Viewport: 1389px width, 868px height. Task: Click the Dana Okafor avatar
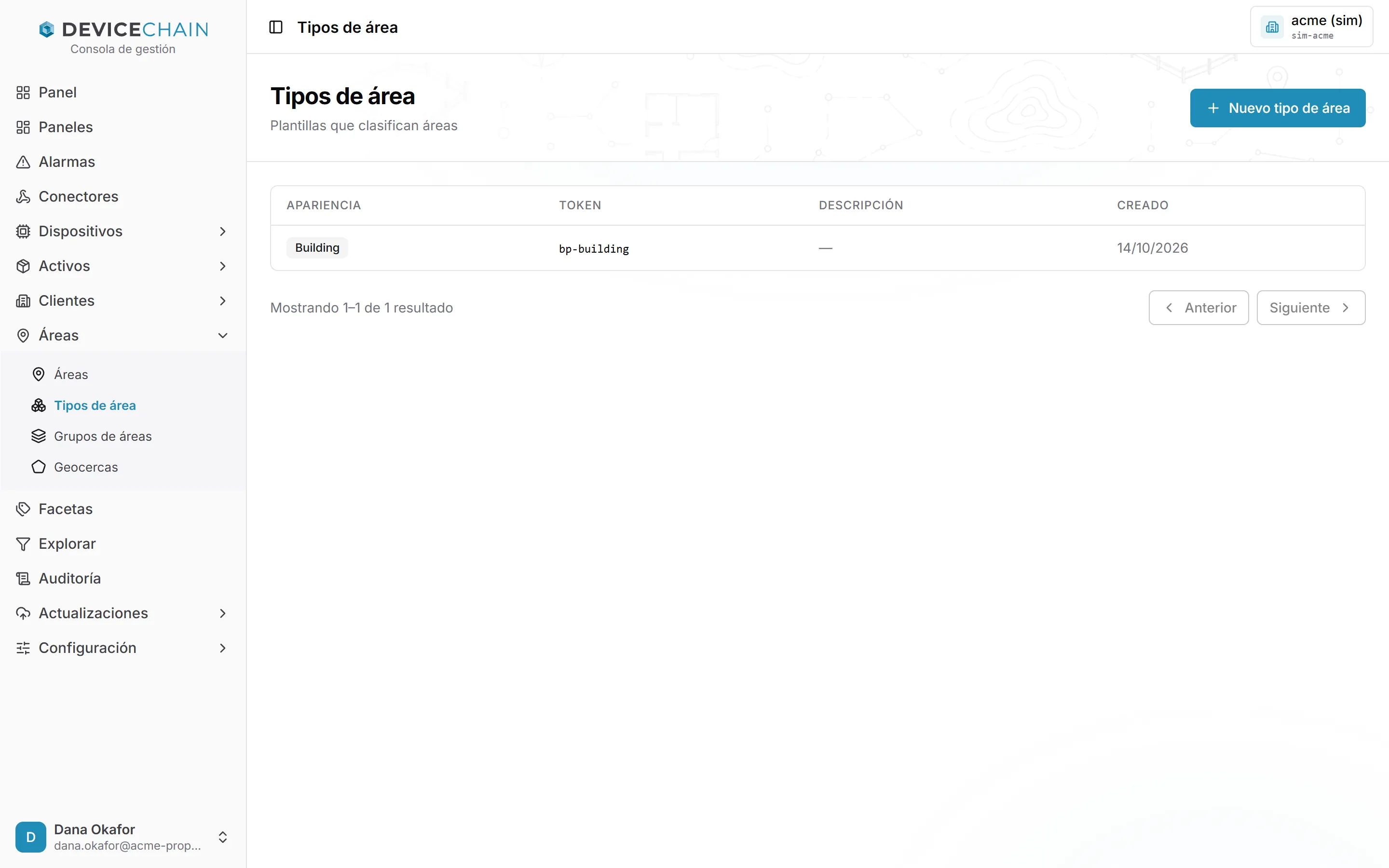click(30, 837)
